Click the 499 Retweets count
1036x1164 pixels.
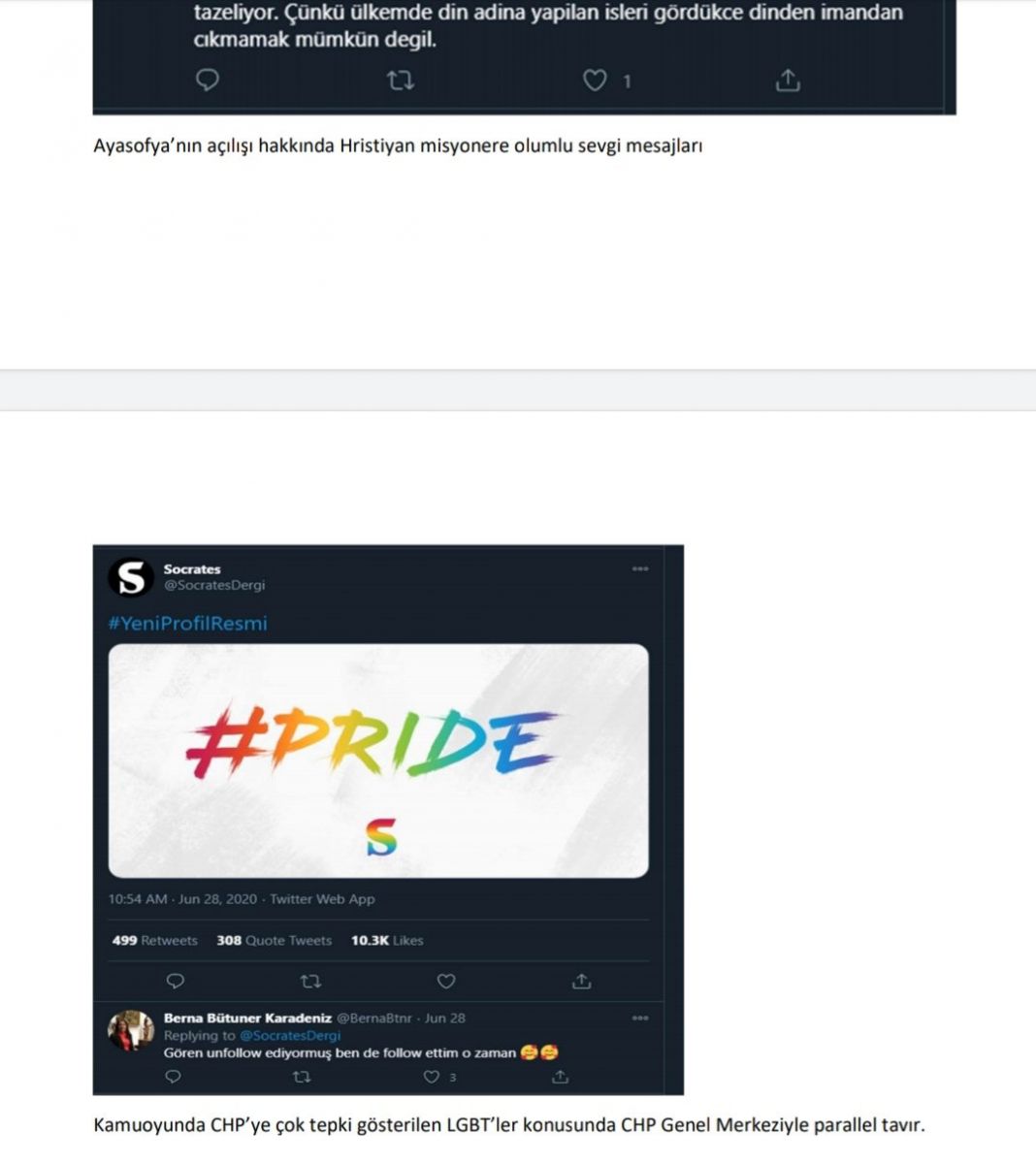pyautogui.click(x=154, y=940)
